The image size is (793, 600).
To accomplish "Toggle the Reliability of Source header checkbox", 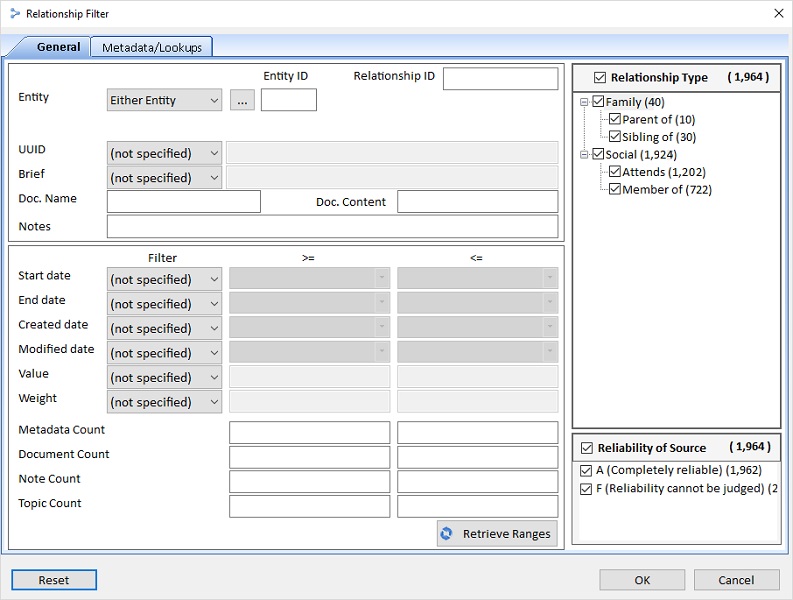I will [x=587, y=448].
